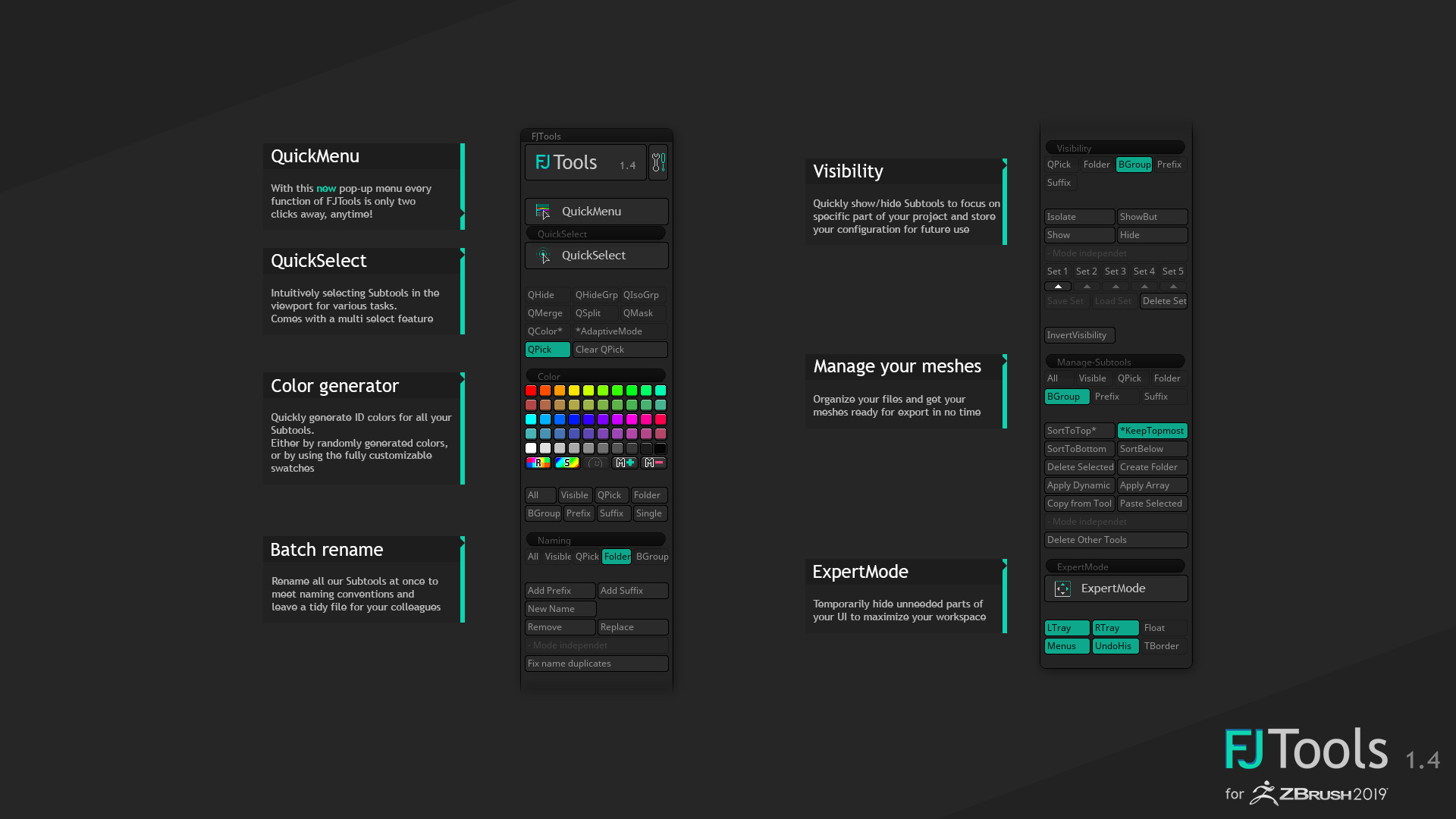
Task: Expand the Naming section dropdown
Action: [597, 539]
